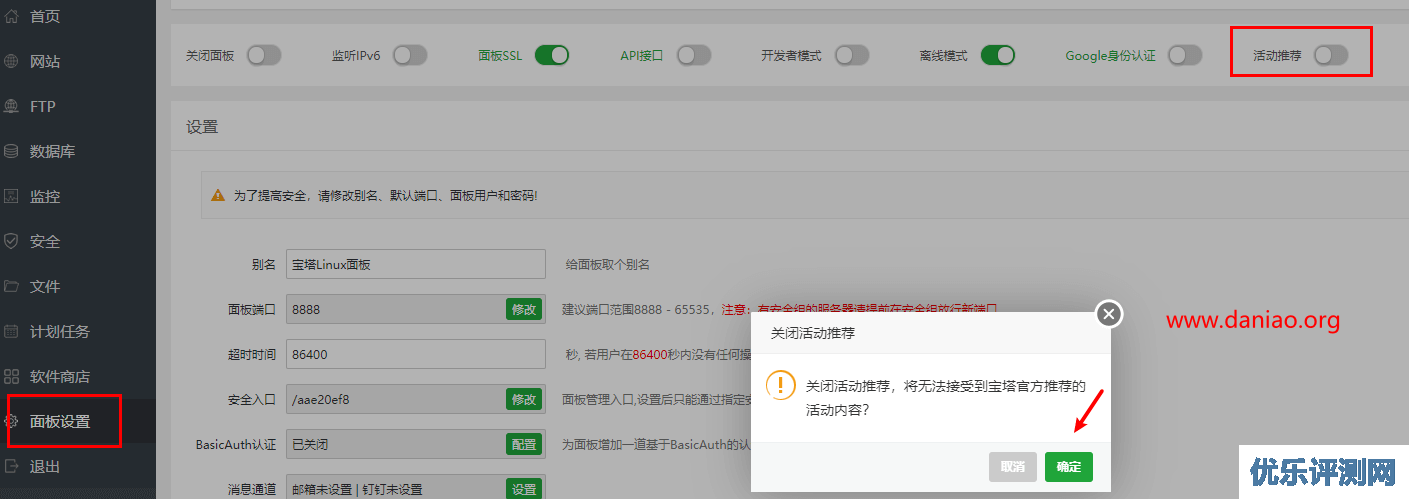Viewport: 1409px width, 499px height.
Task: Click 修改 next to the 面板端口 field
Action: coord(524,309)
